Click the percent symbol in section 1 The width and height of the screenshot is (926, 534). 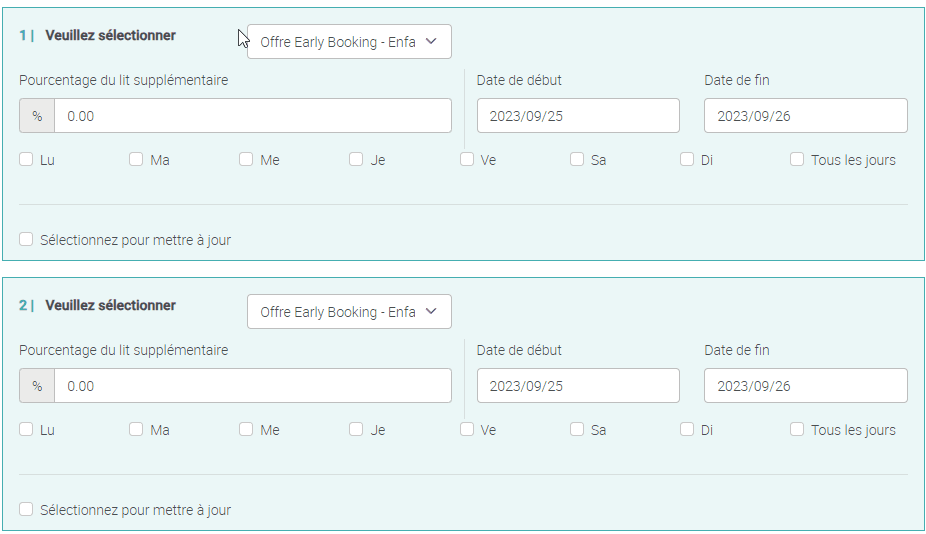pyautogui.click(x=37, y=116)
